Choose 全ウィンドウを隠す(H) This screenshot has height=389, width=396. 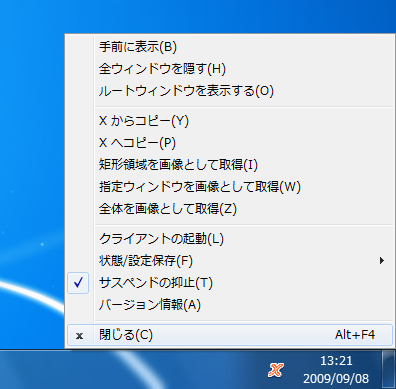tap(230, 69)
